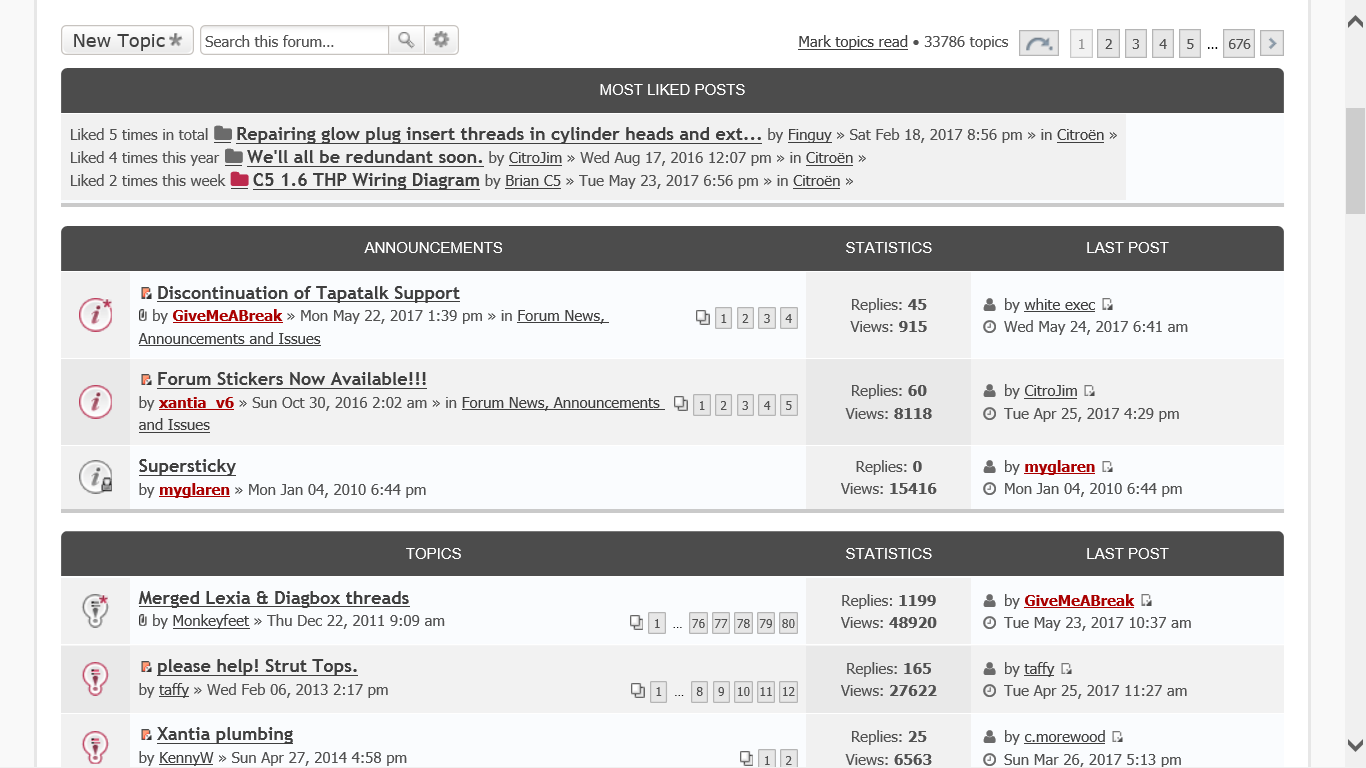This screenshot has height=768, width=1366.
Task: Open Finguy user profile
Action: click(810, 135)
